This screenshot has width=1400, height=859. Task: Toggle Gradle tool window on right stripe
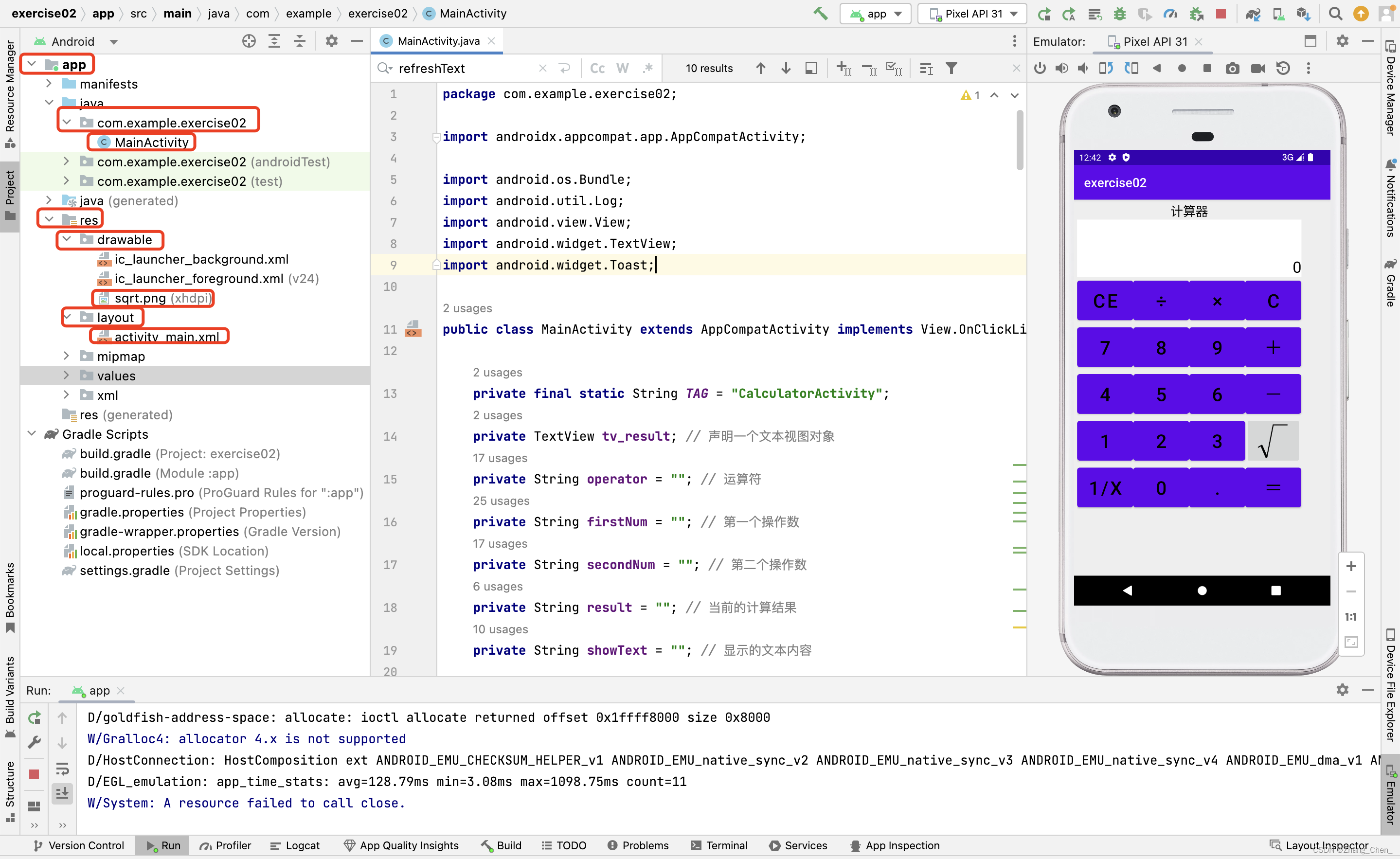[1390, 282]
